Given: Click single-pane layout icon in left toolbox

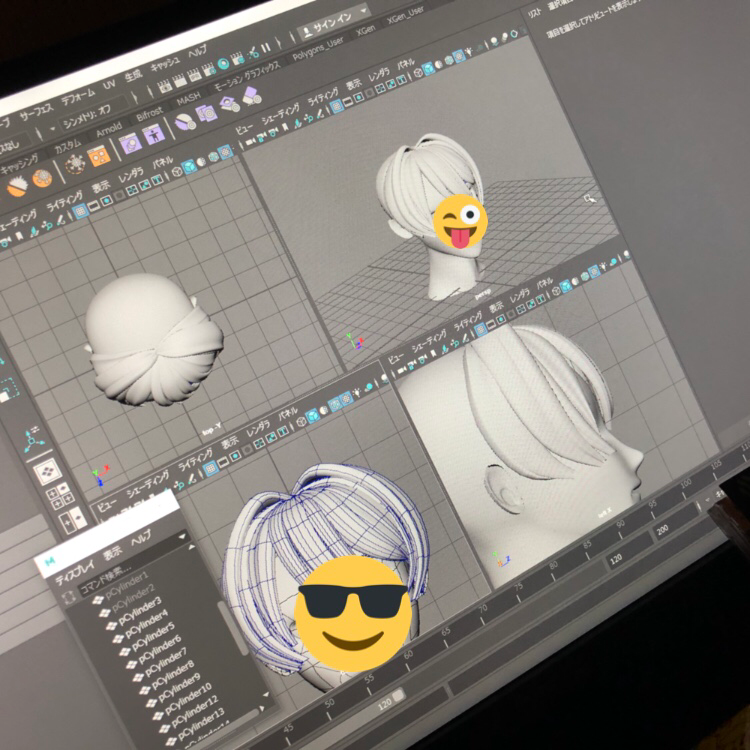Looking at the screenshot, I should pos(48,471).
